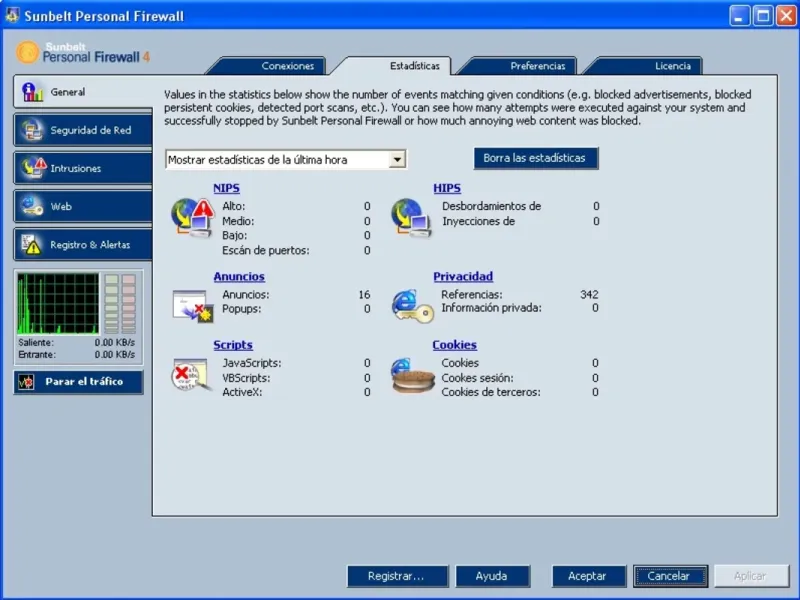Click the NIPS 'Alto:' label
This screenshot has width=800, height=600.
click(x=234, y=206)
